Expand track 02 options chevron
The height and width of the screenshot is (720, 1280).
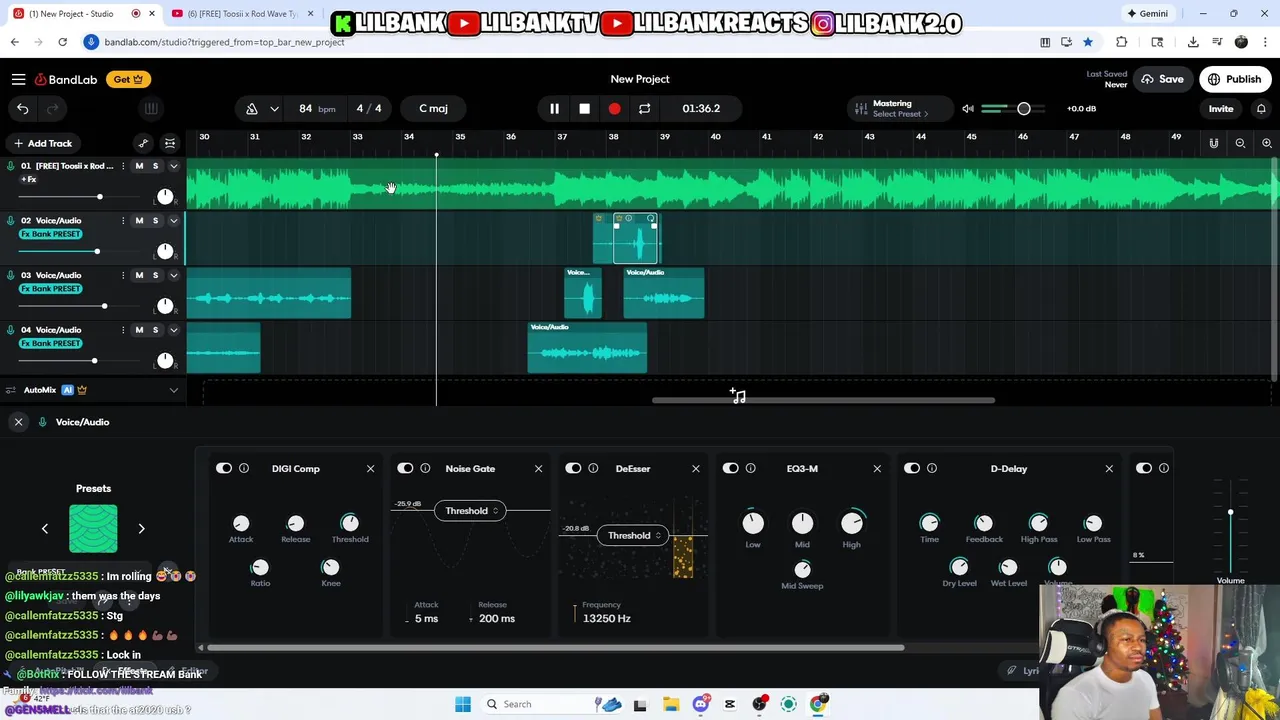(x=173, y=221)
